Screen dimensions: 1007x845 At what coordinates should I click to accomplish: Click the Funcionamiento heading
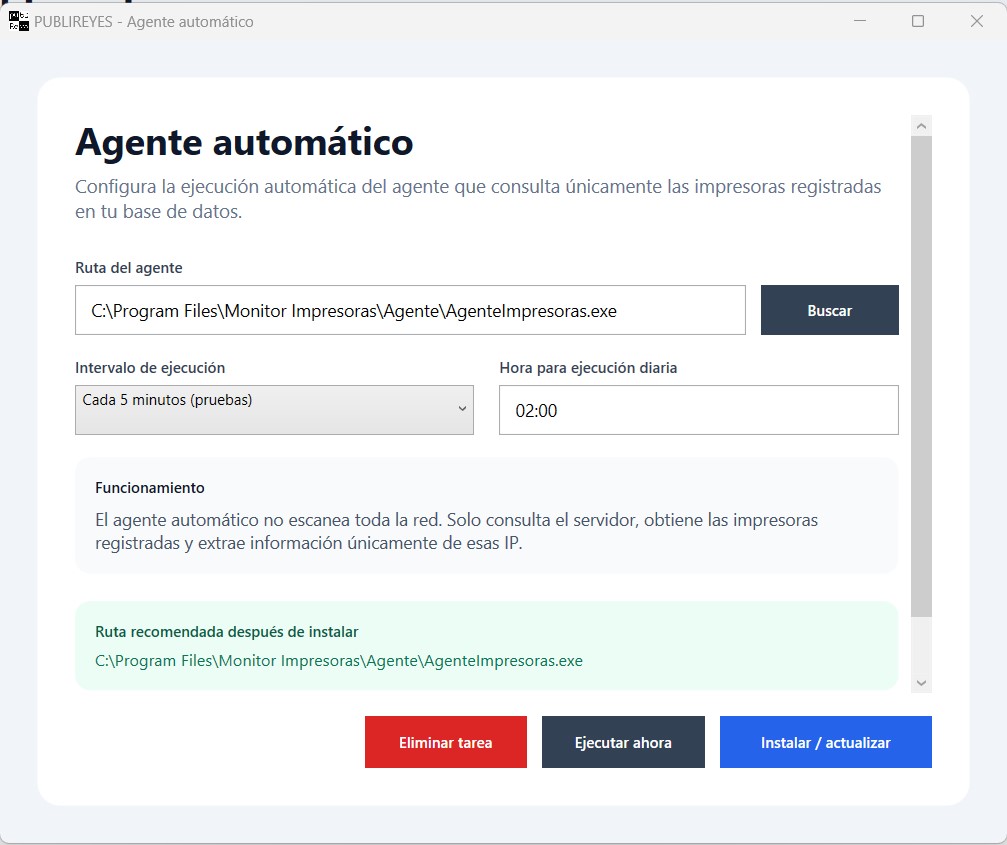click(150, 487)
